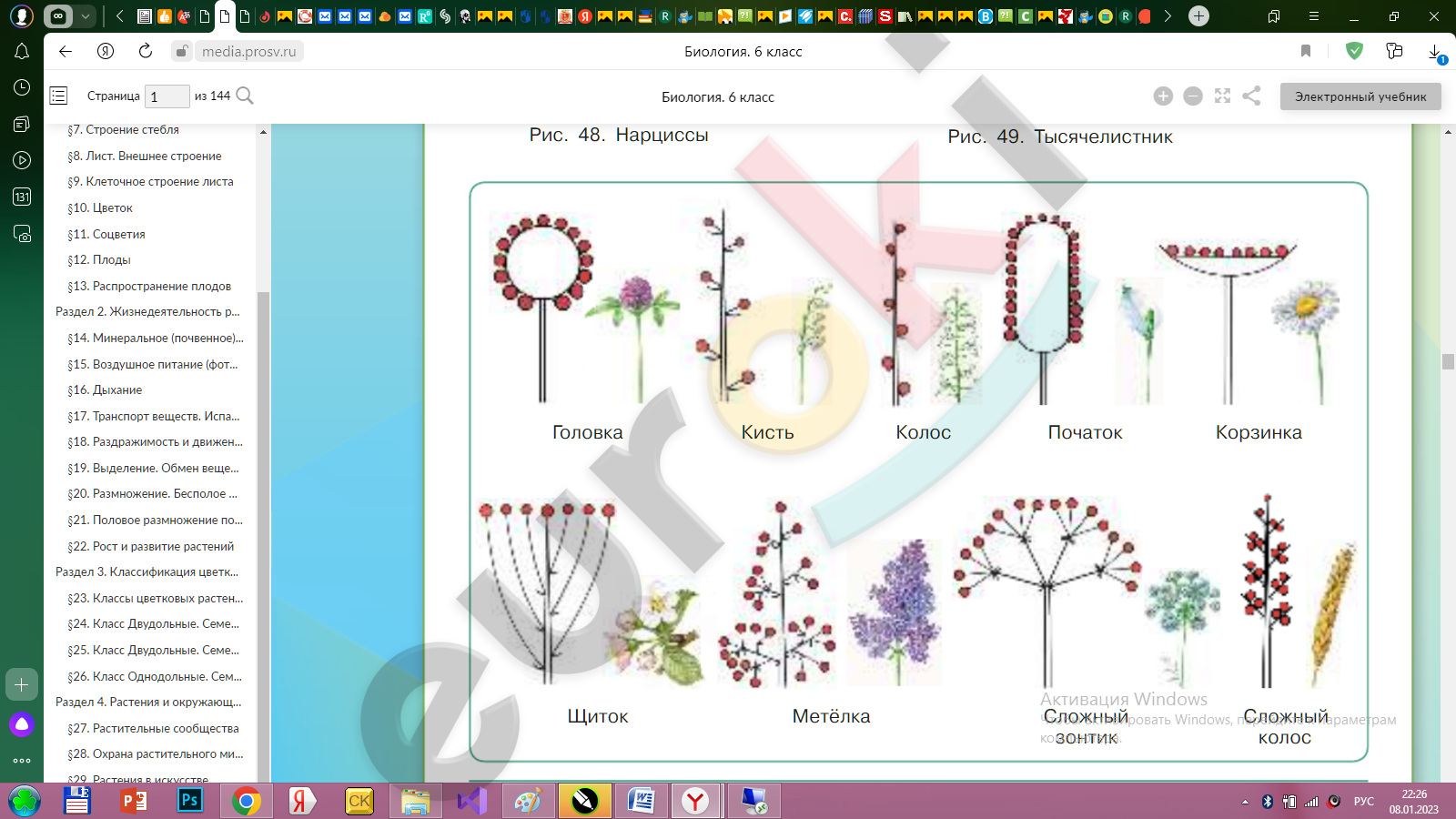The height and width of the screenshot is (819, 1456).
Task: Click the zoom in plus icon
Action: (1163, 96)
